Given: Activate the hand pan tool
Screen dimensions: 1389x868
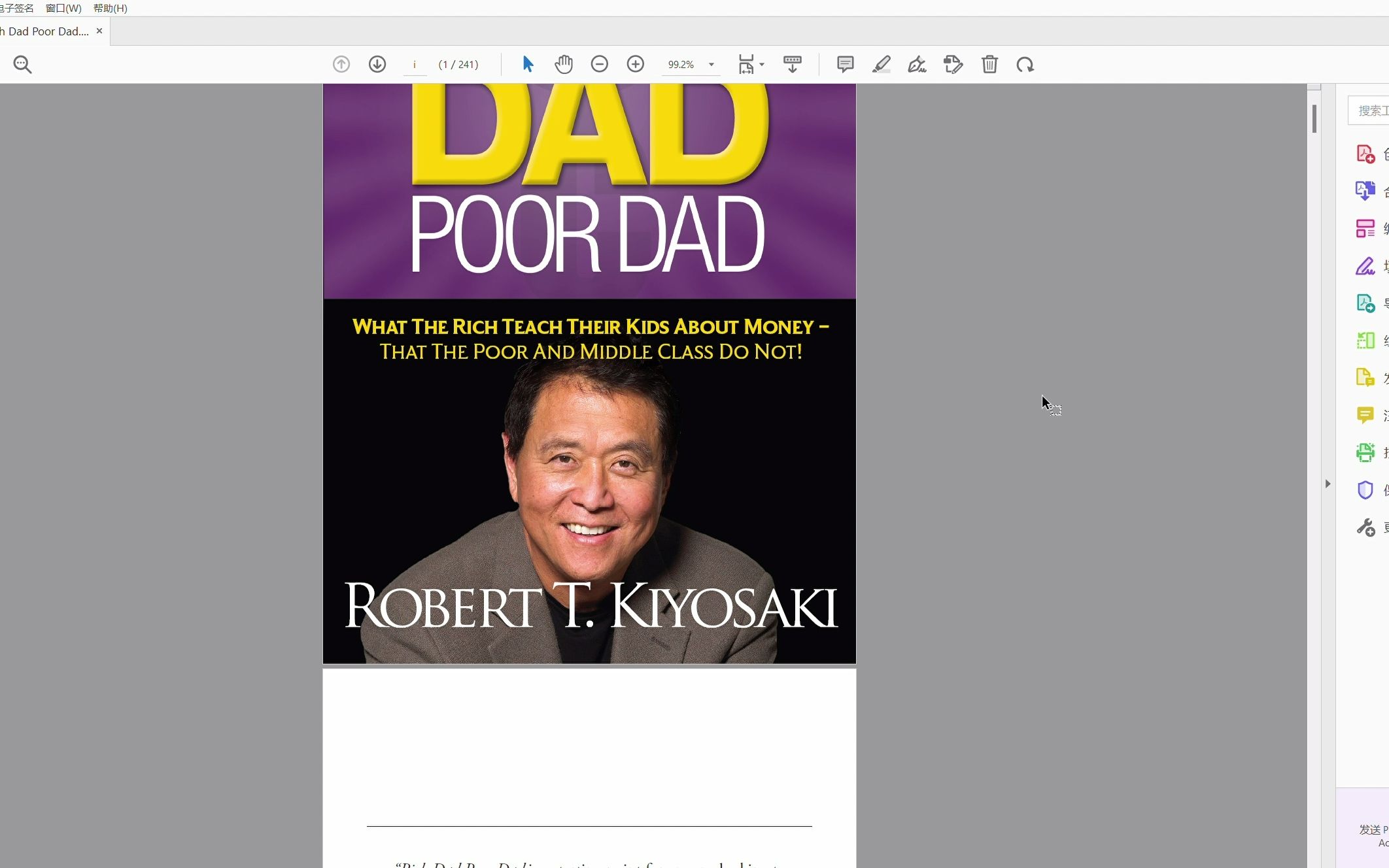Looking at the screenshot, I should (x=564, y=64).
